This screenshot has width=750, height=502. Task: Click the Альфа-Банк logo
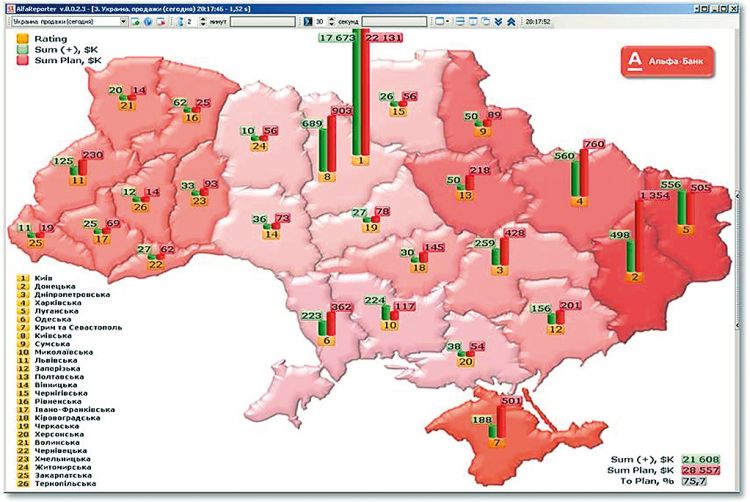pyautogui.click(x=668, y=61)
